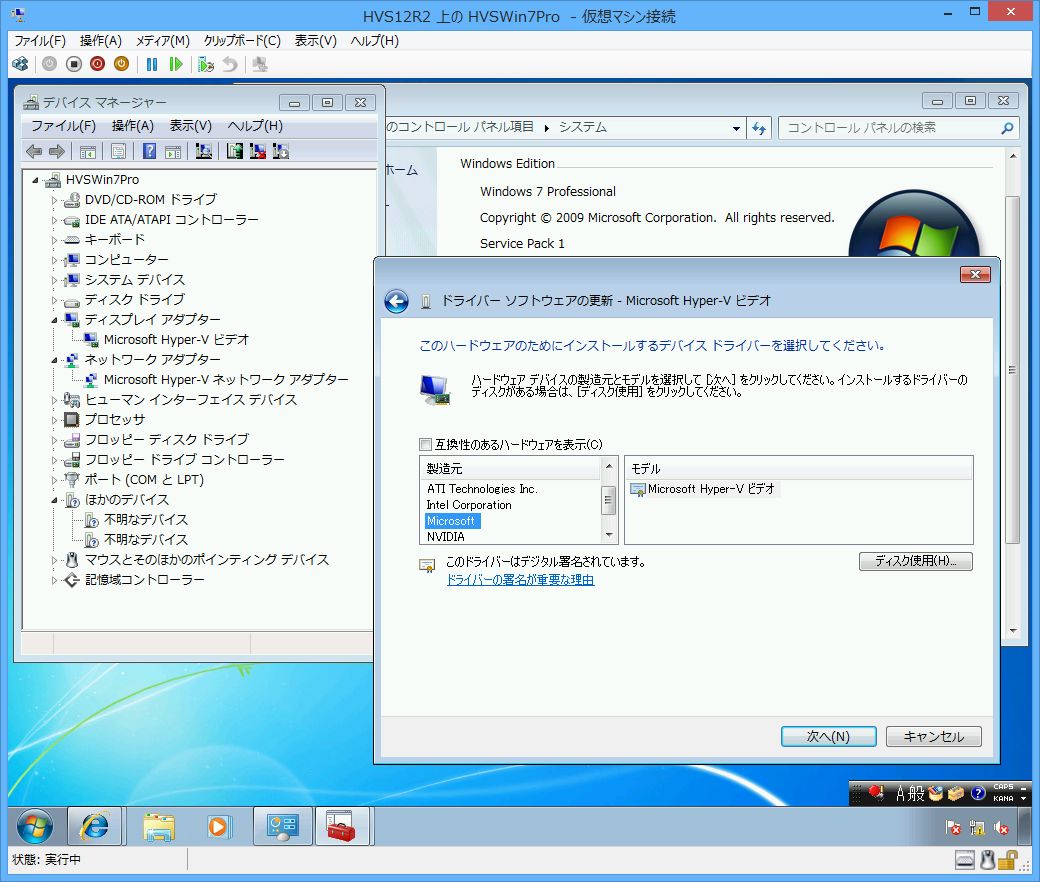This screenshot has width=1040, height=882.
Task: Click the Uninstall device (red X) toolbar icon
Action: [257, 152]
